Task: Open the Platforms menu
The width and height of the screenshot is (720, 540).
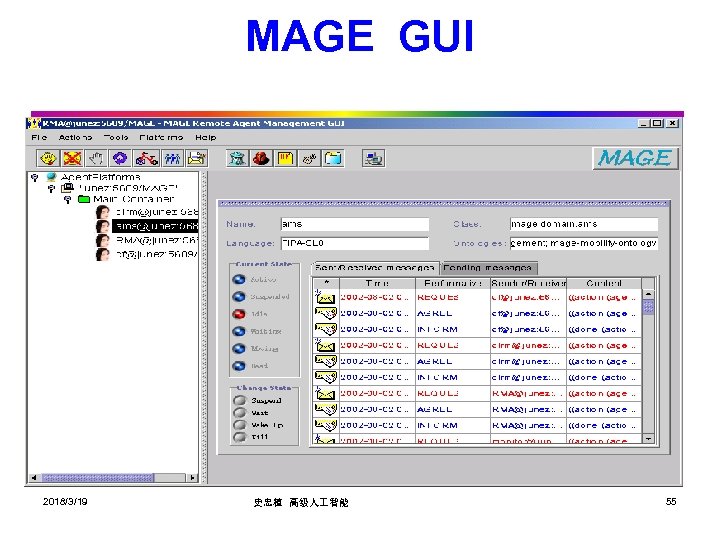Action: (161, 137)
